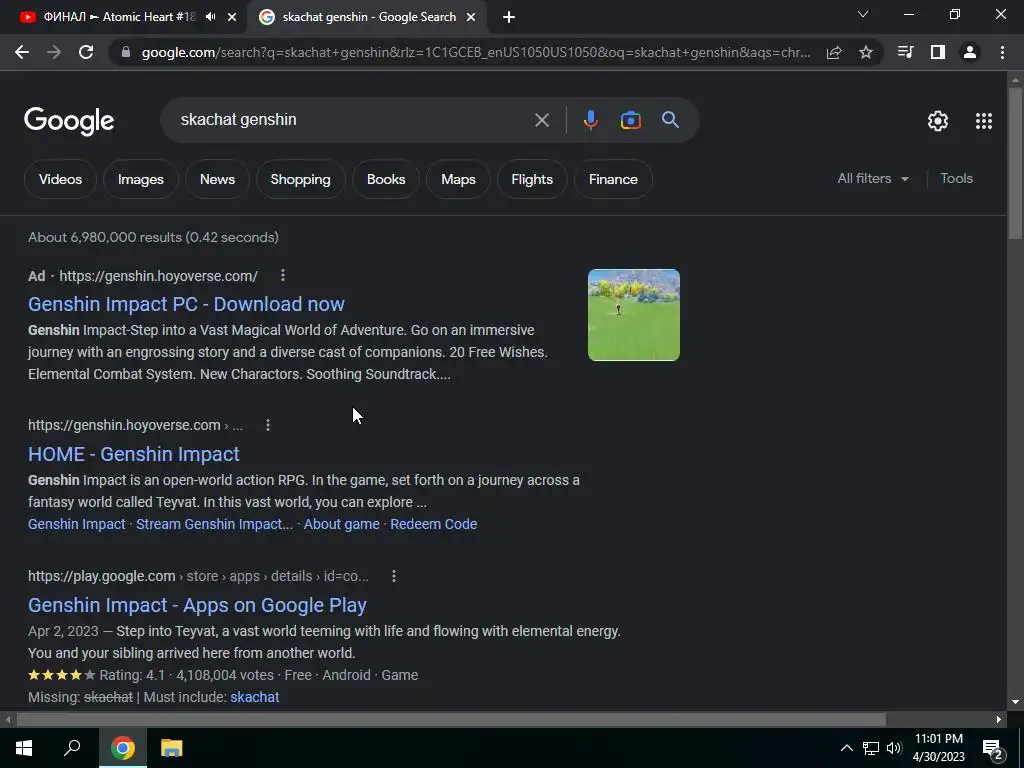The height and width of the screenshot is (768, 1024).
Task: Open the tab search chevron
Action: [863, 14]
